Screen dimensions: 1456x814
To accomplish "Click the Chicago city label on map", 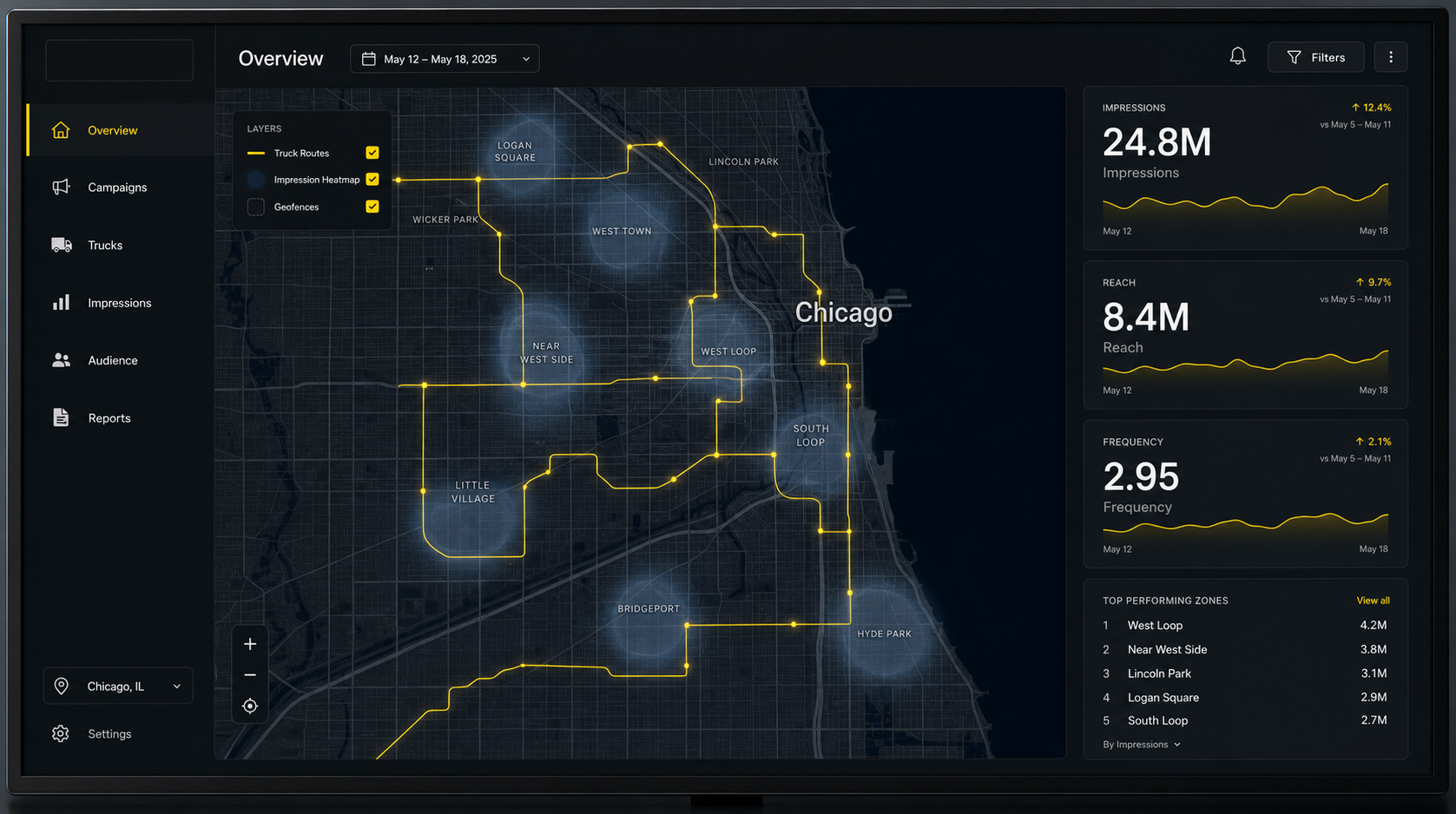I will pos(843,312).
